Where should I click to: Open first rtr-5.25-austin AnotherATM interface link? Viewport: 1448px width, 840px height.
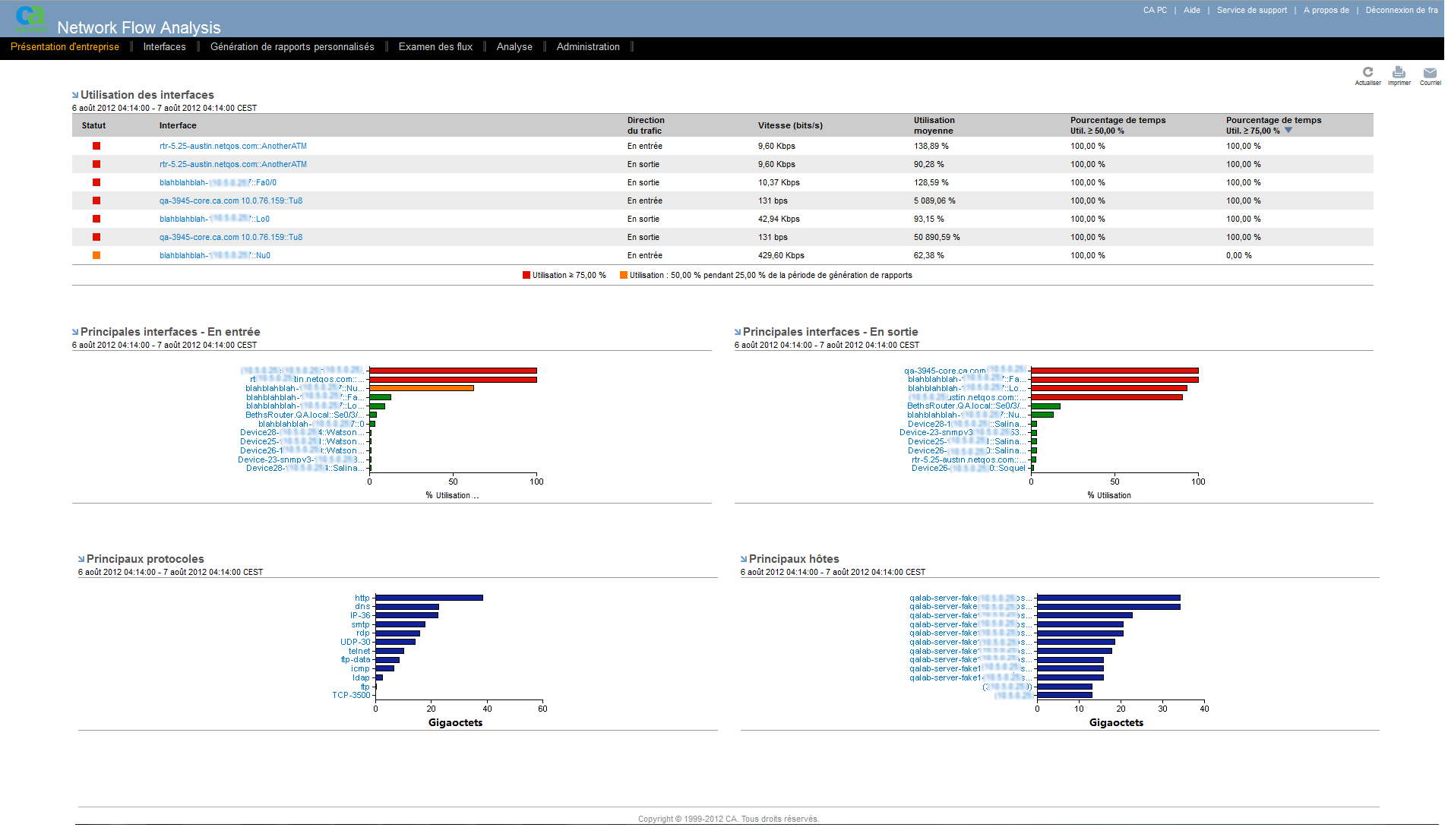point(232,146)
